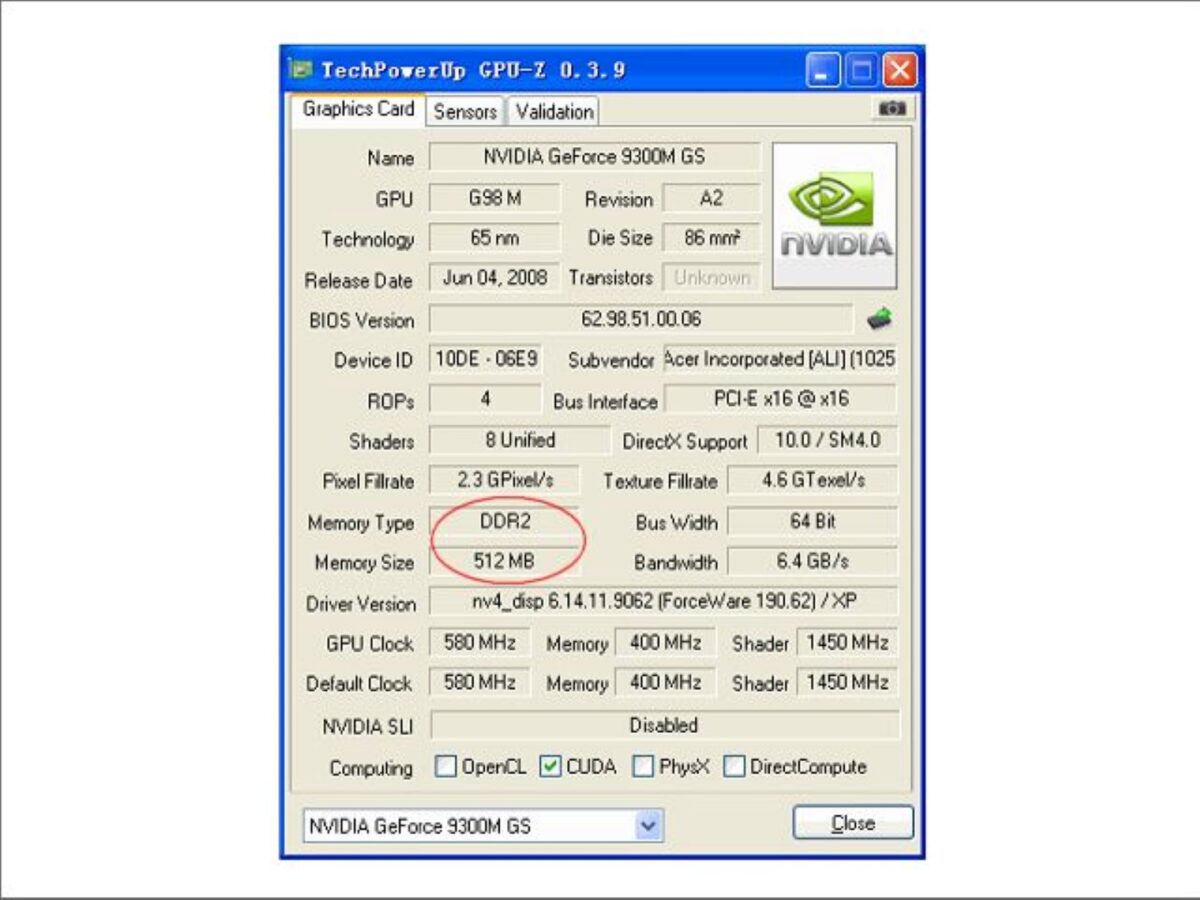Click the ROPs field value 4

[x=485, y=399]
